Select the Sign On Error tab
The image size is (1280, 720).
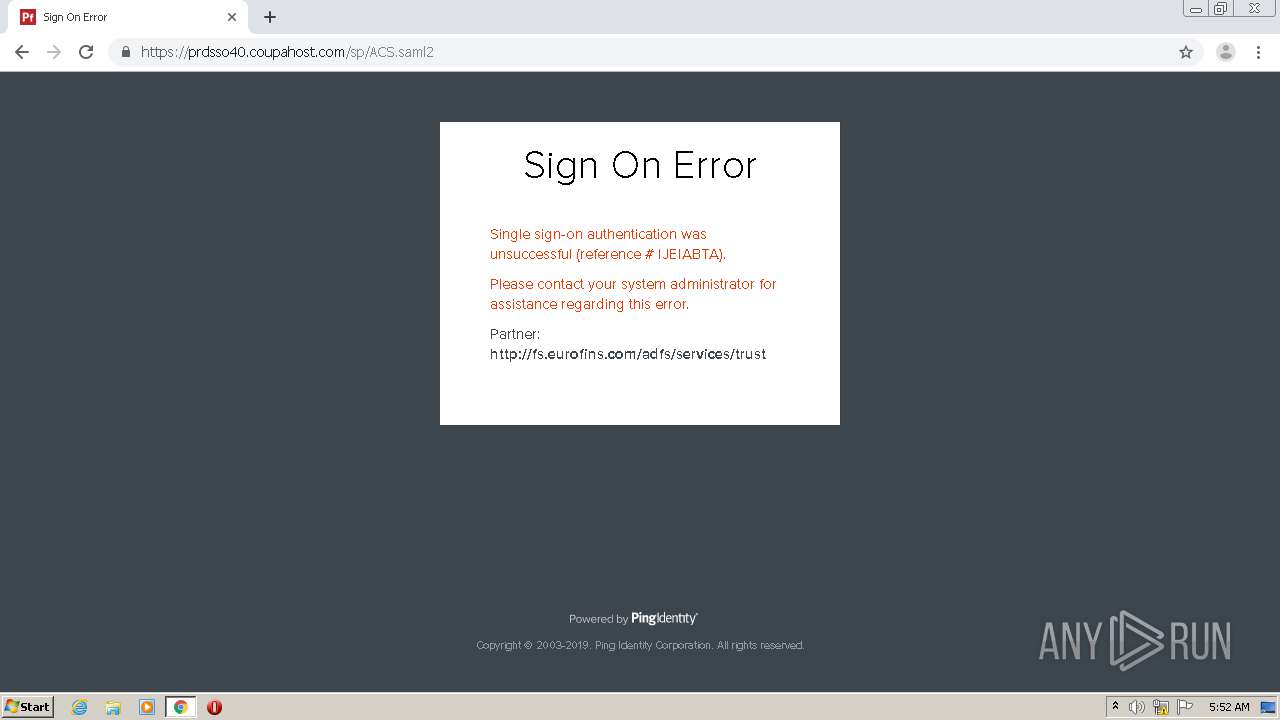click(128, 17)
